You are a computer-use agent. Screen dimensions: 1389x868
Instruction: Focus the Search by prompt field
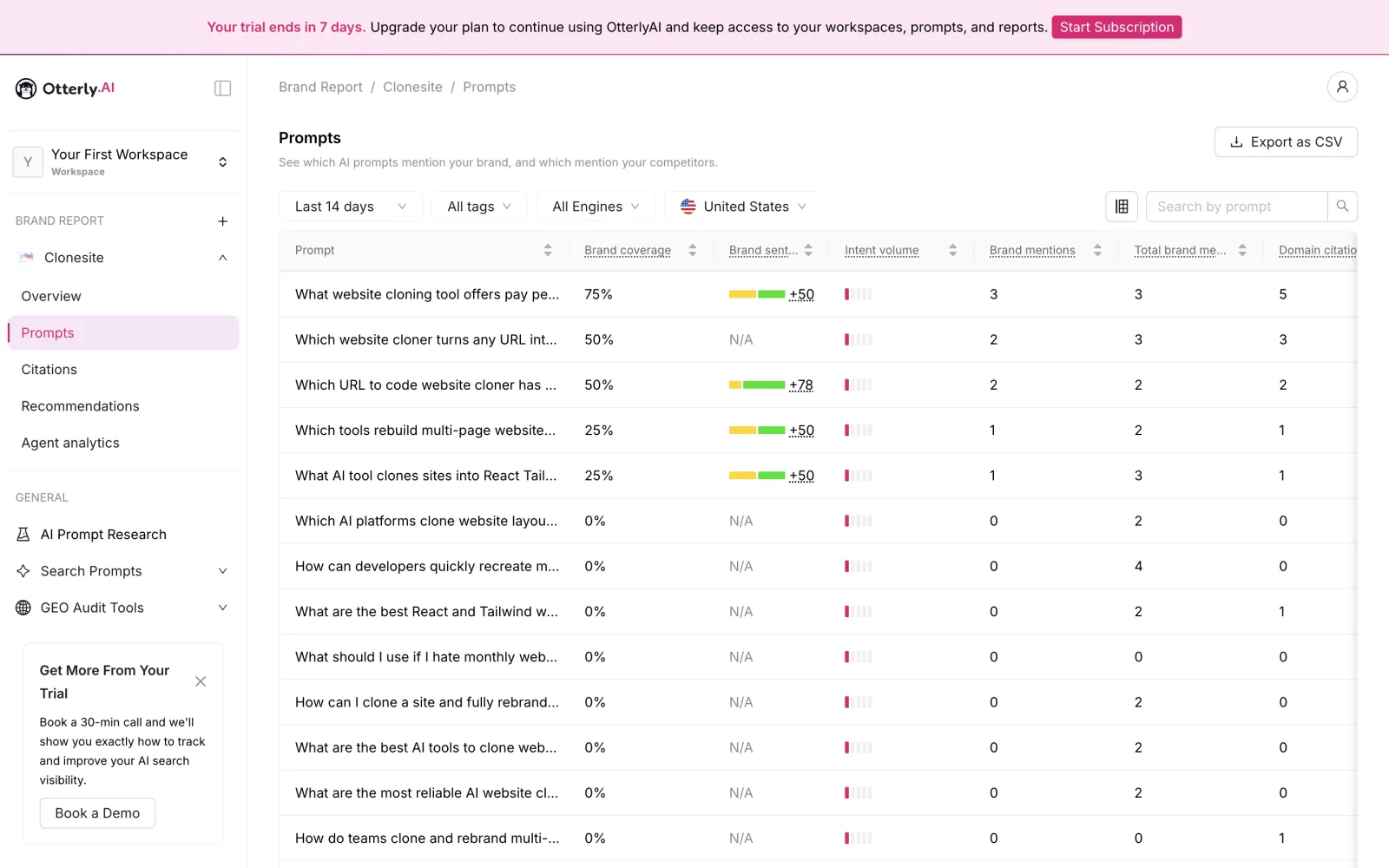(1237, 207)
